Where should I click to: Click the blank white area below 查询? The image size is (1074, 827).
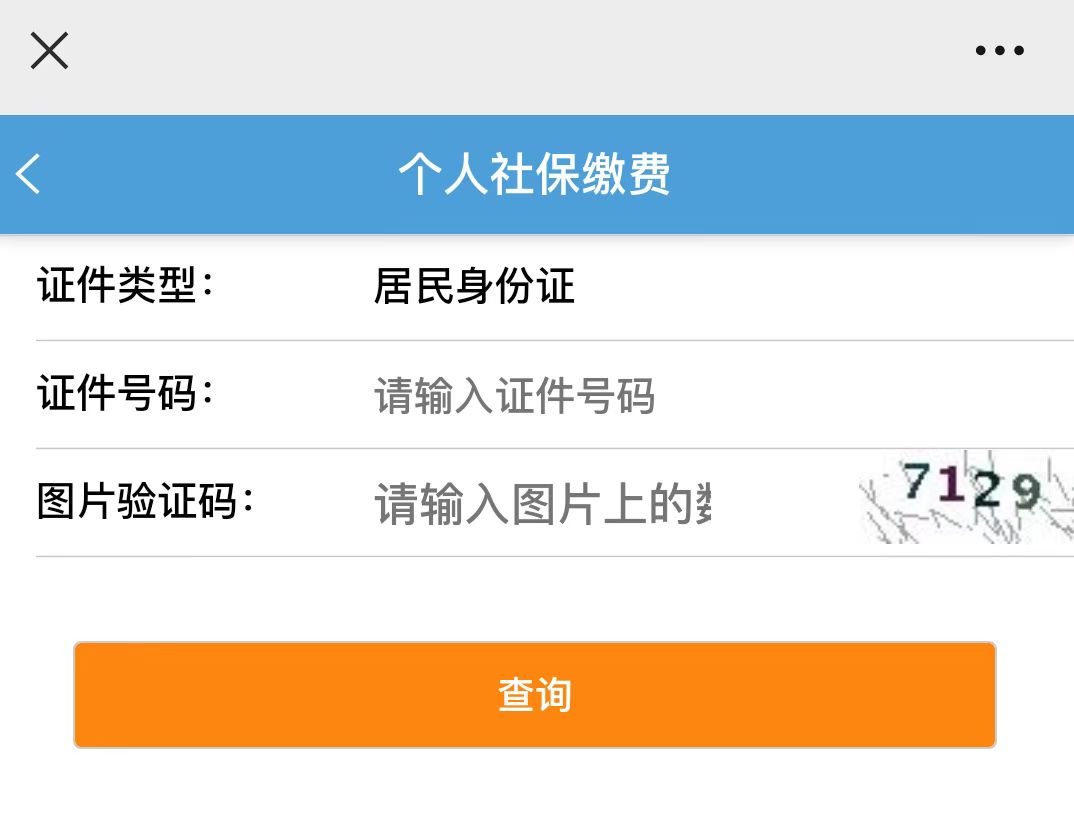(x=536, y=790)
